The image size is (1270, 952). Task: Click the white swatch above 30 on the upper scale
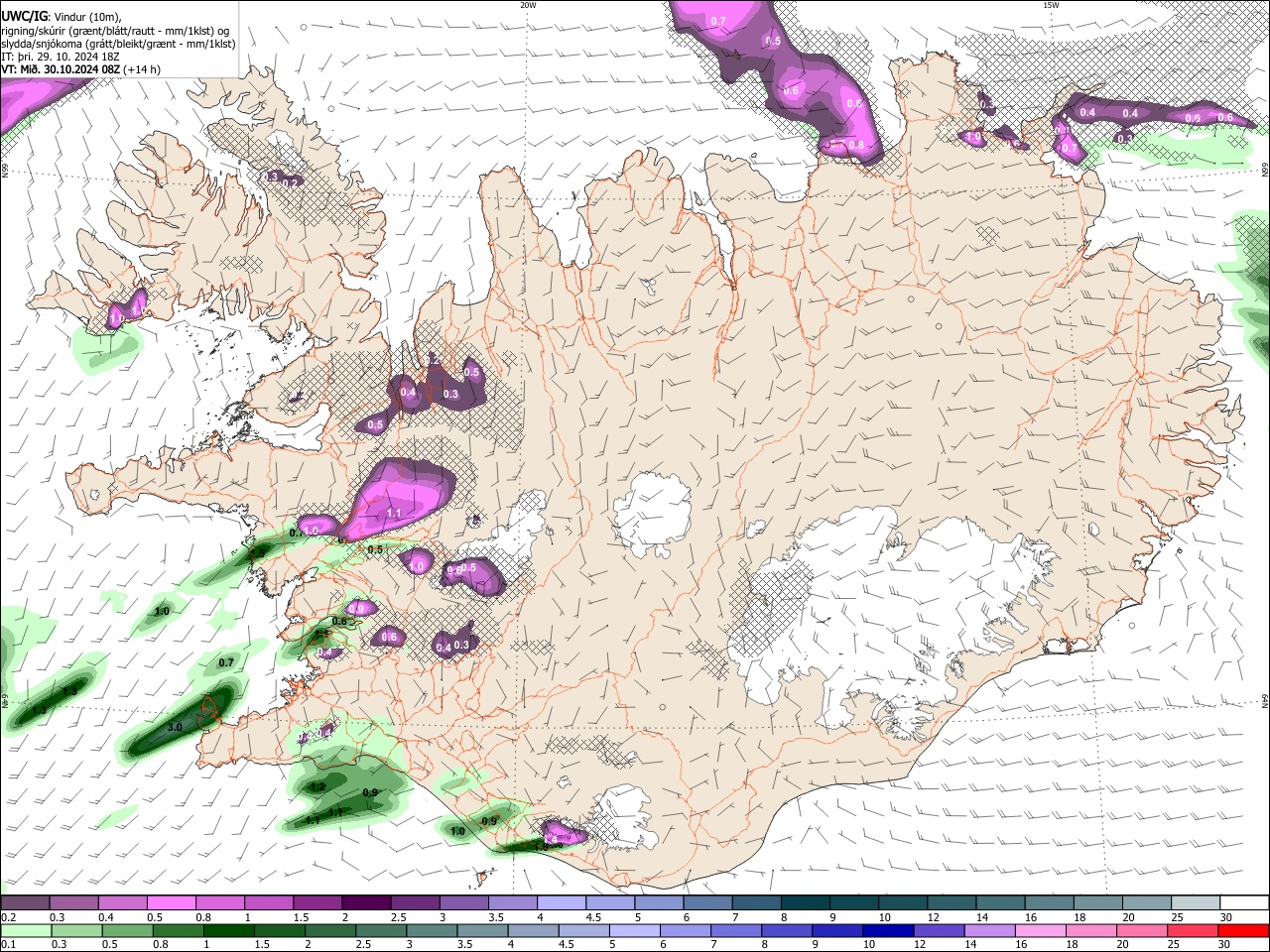coord(1245,903)
